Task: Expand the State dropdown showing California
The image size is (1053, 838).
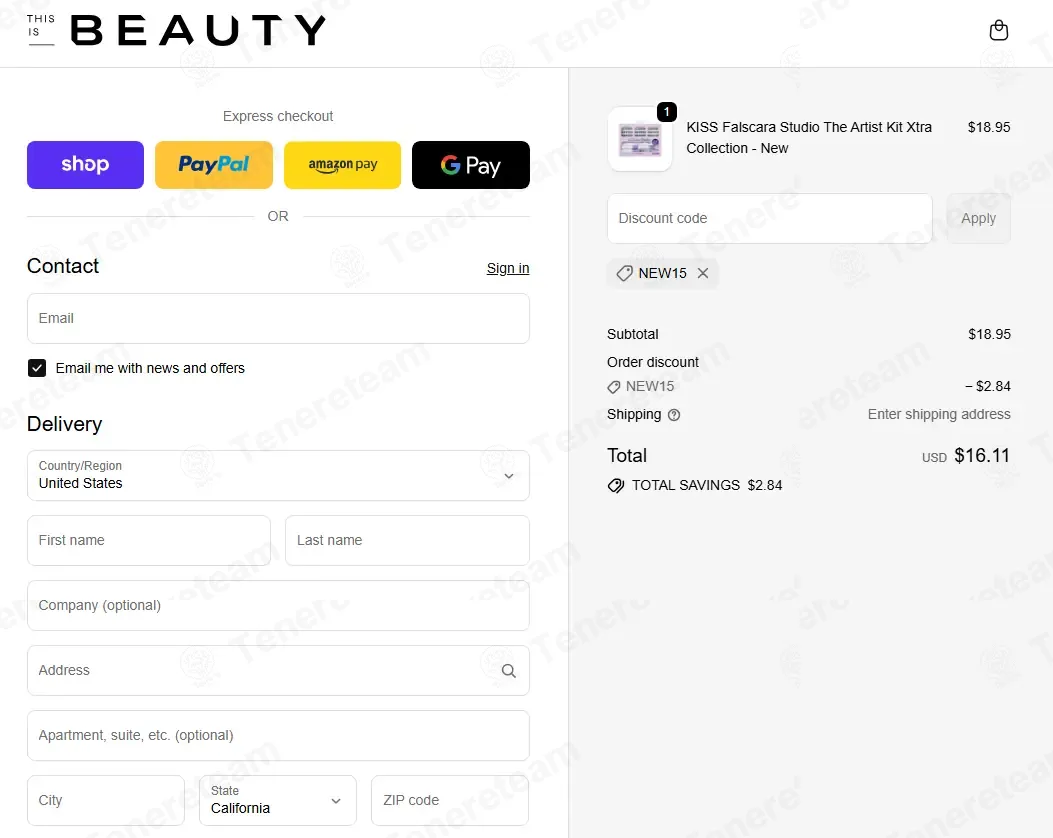Action: (x=278, y=800)
